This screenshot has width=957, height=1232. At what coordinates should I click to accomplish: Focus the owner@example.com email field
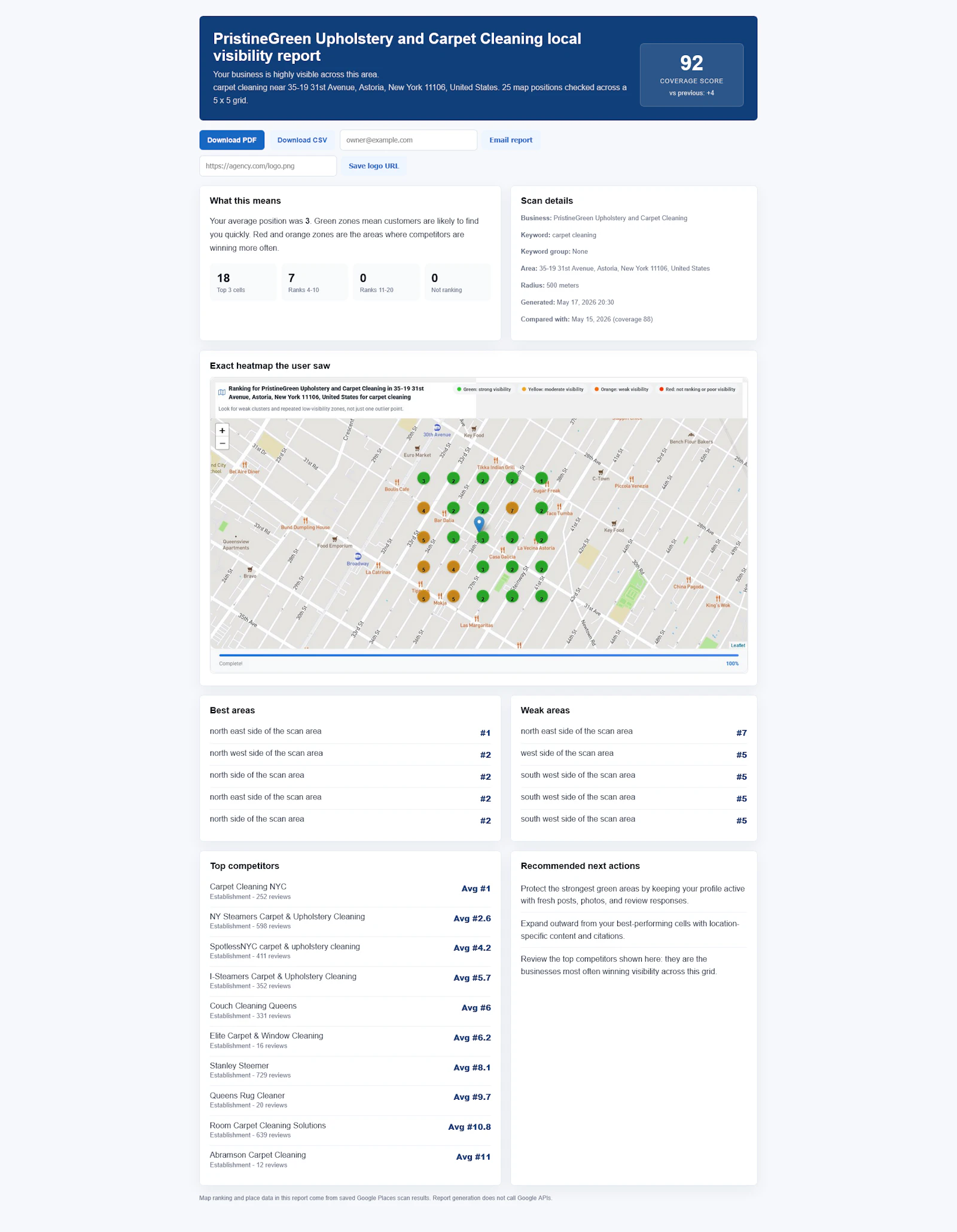[x=409, y=140]
